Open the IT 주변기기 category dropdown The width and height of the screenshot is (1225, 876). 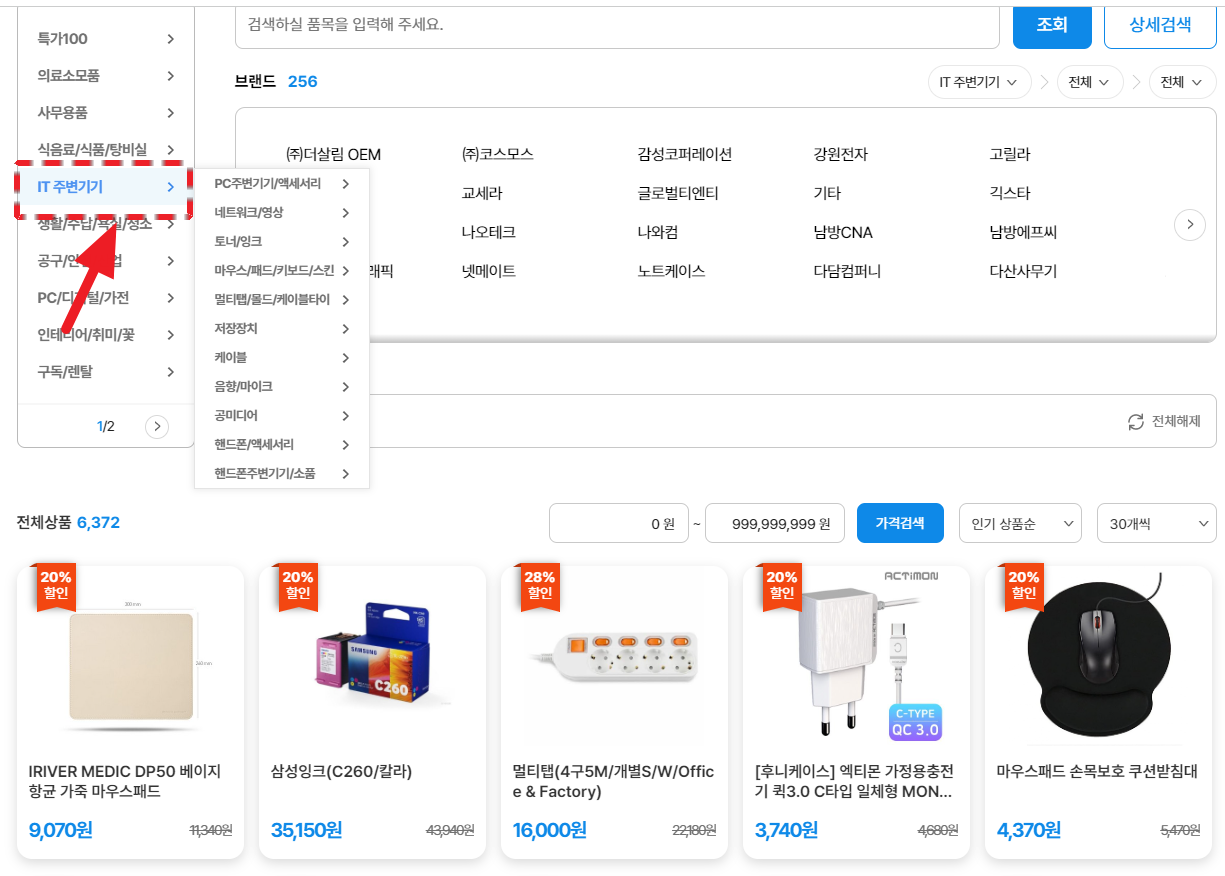979,82
